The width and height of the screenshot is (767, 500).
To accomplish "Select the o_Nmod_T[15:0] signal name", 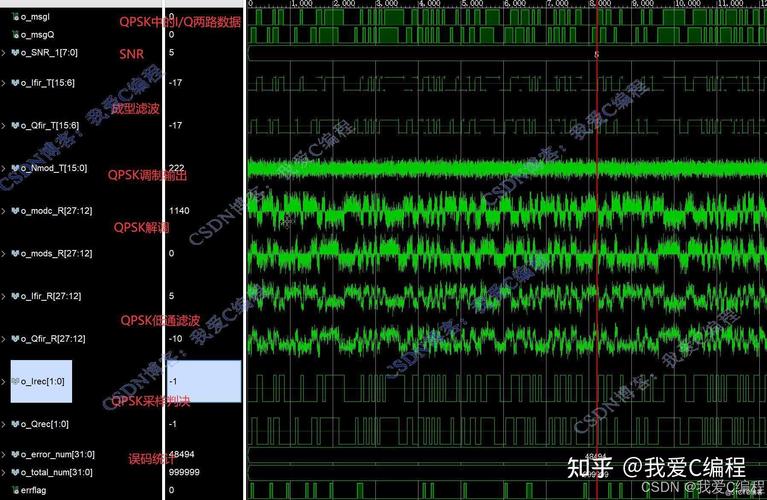I will tap(54, 168).
